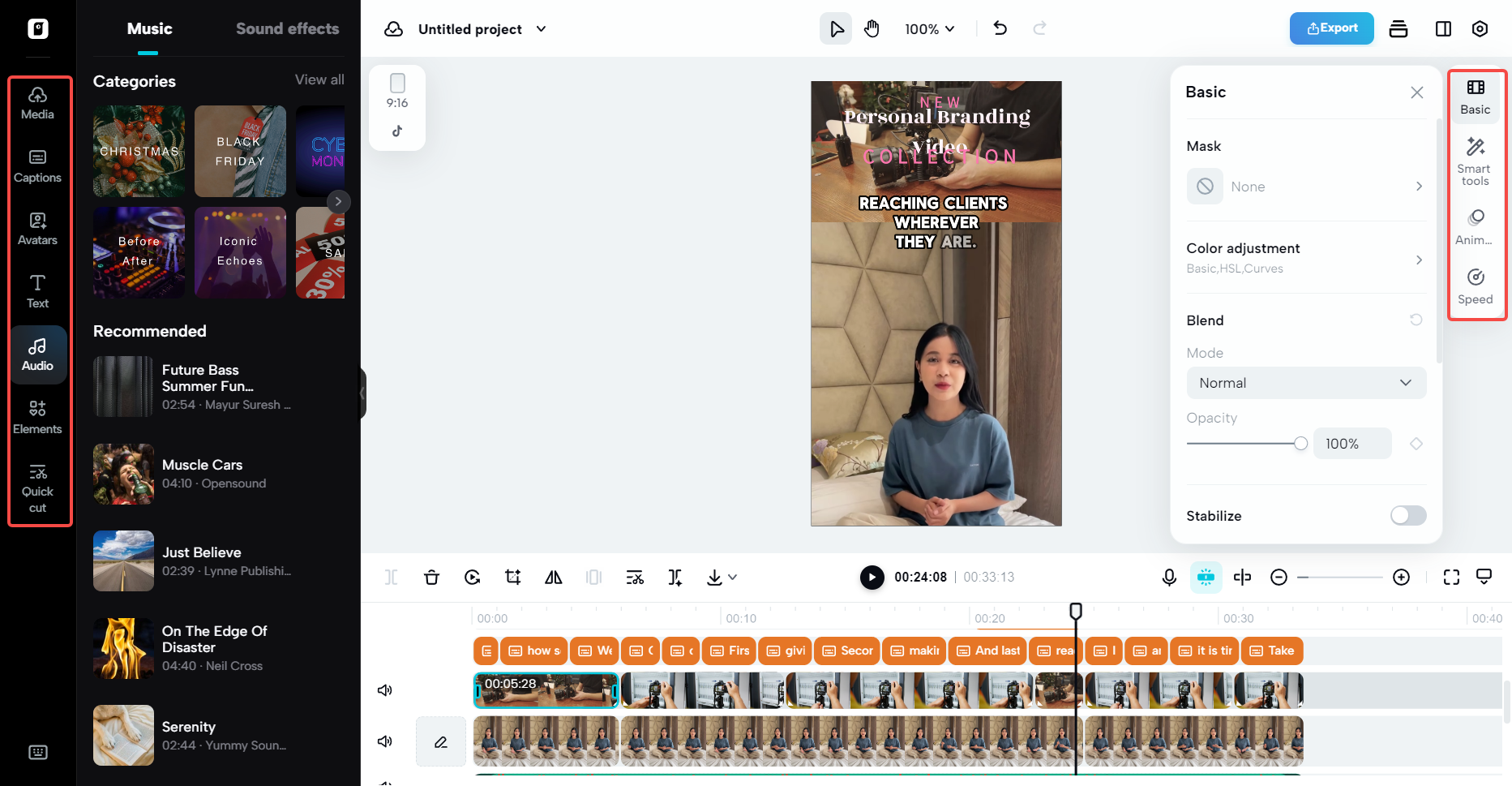Toggle the Stabilize switch
1512x786 pixels.
1407,515
